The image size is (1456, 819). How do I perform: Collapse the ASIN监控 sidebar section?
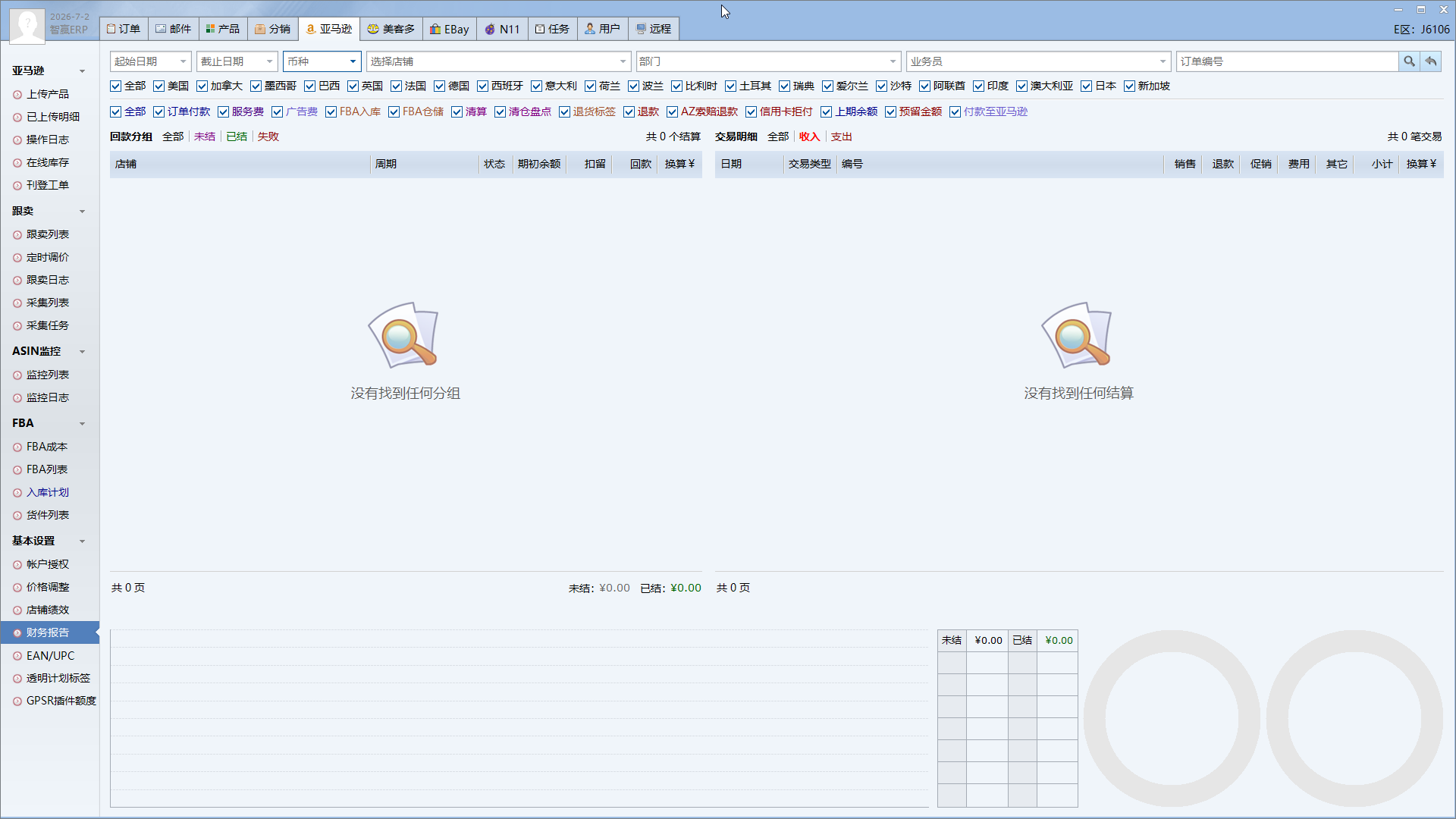coord(82,352)
